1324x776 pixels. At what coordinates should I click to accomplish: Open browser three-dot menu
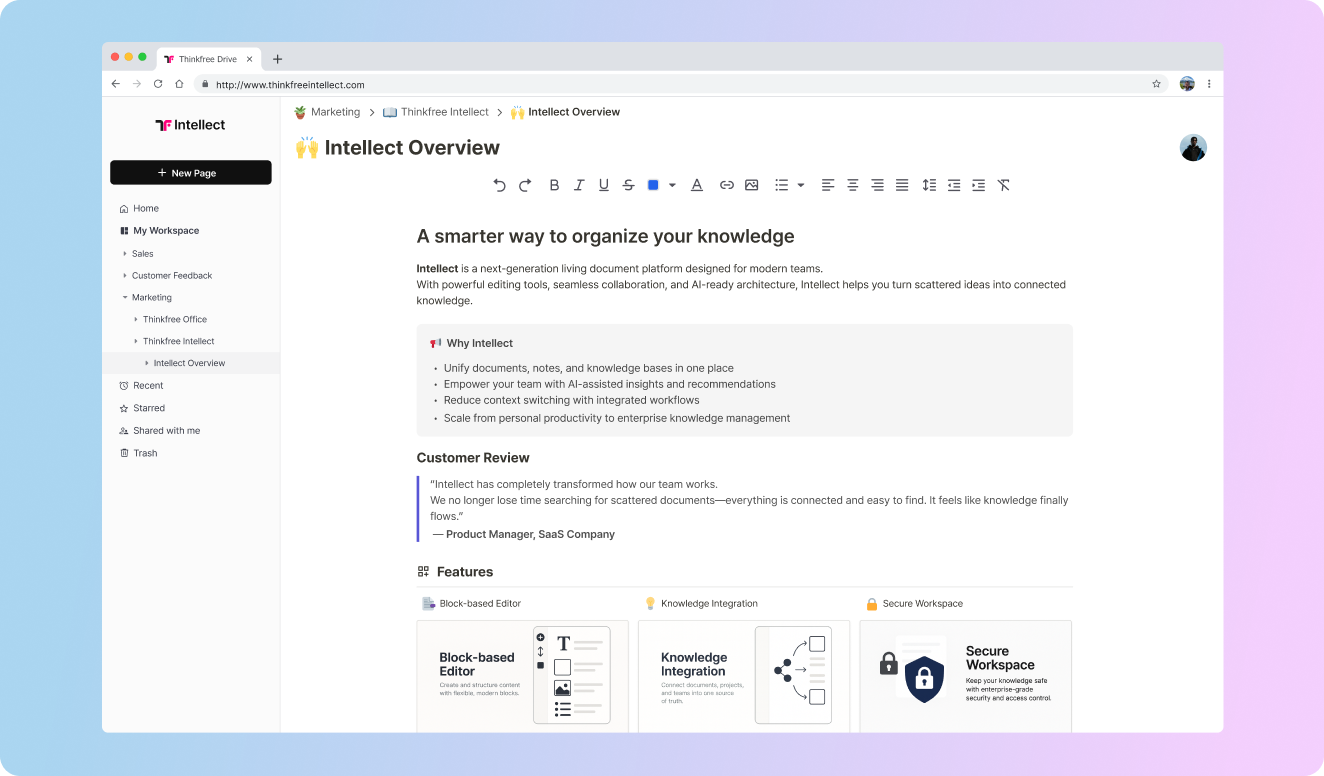[x=1209, y=84]
